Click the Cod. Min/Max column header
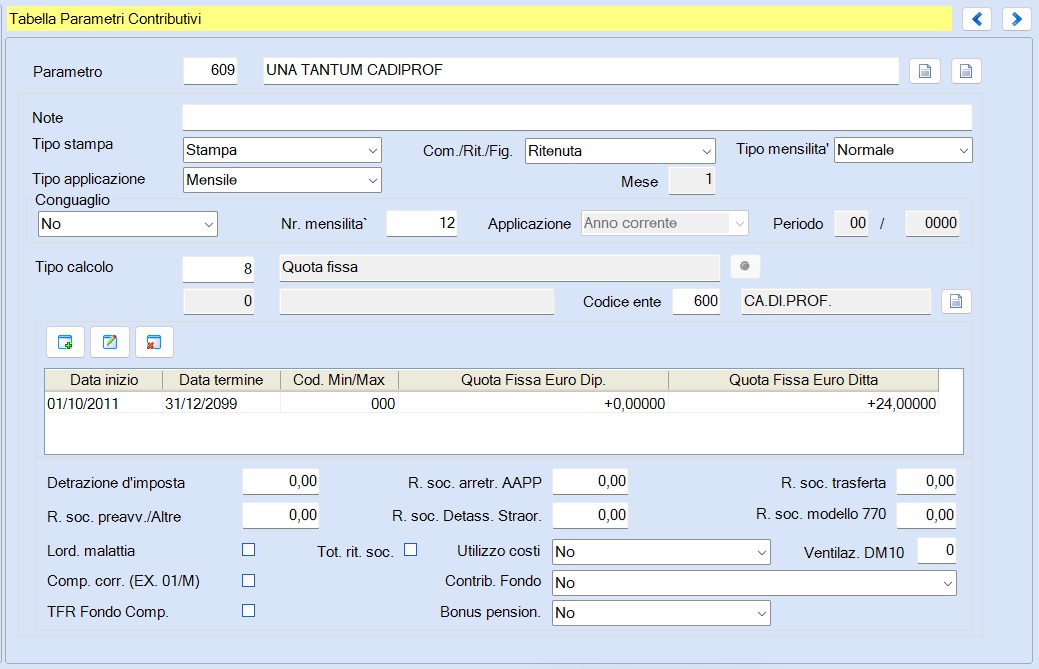Screen dimensions: 1039x669 pos(339,380)
